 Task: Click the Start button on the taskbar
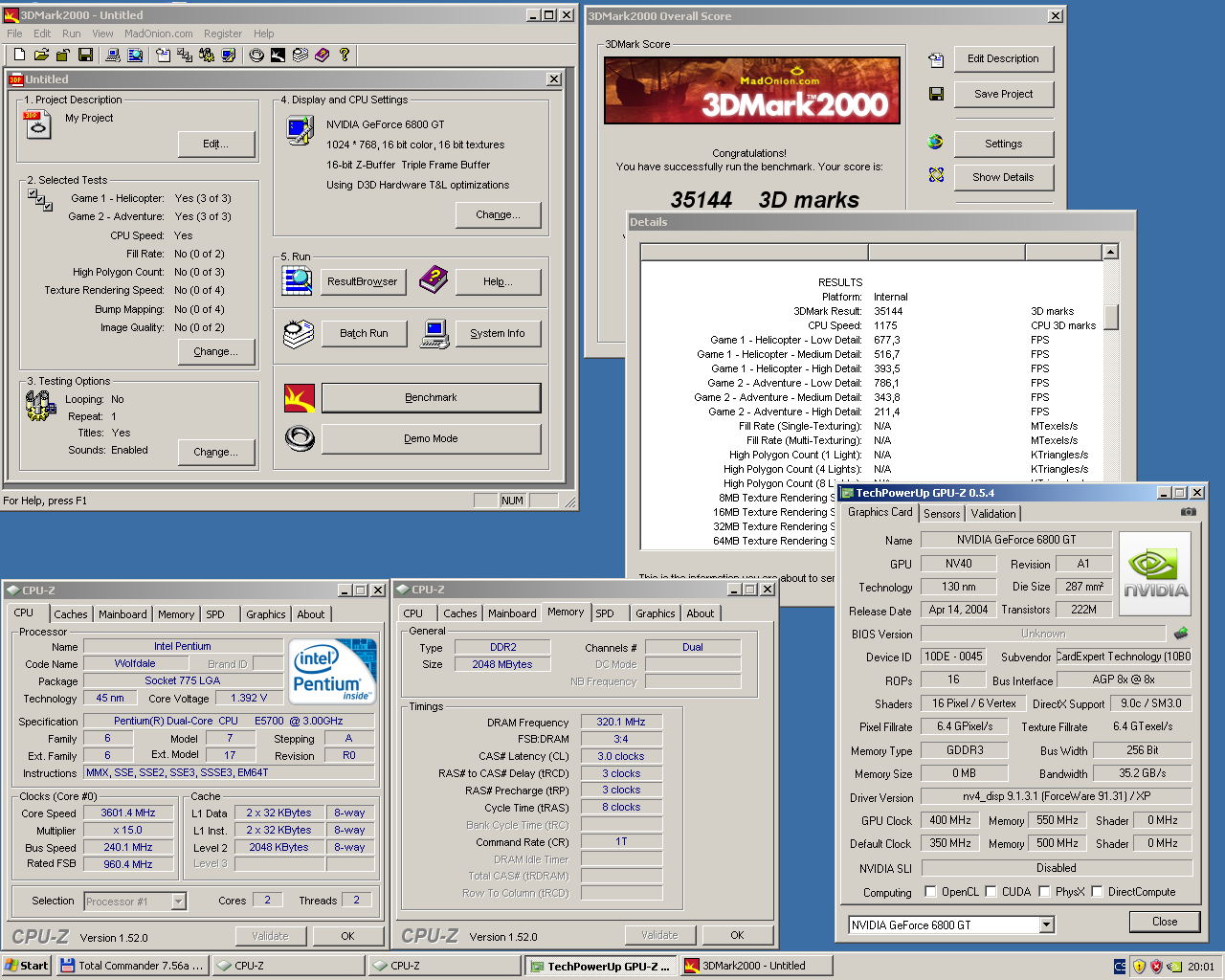pyautogui.click(x=26, y=966)
